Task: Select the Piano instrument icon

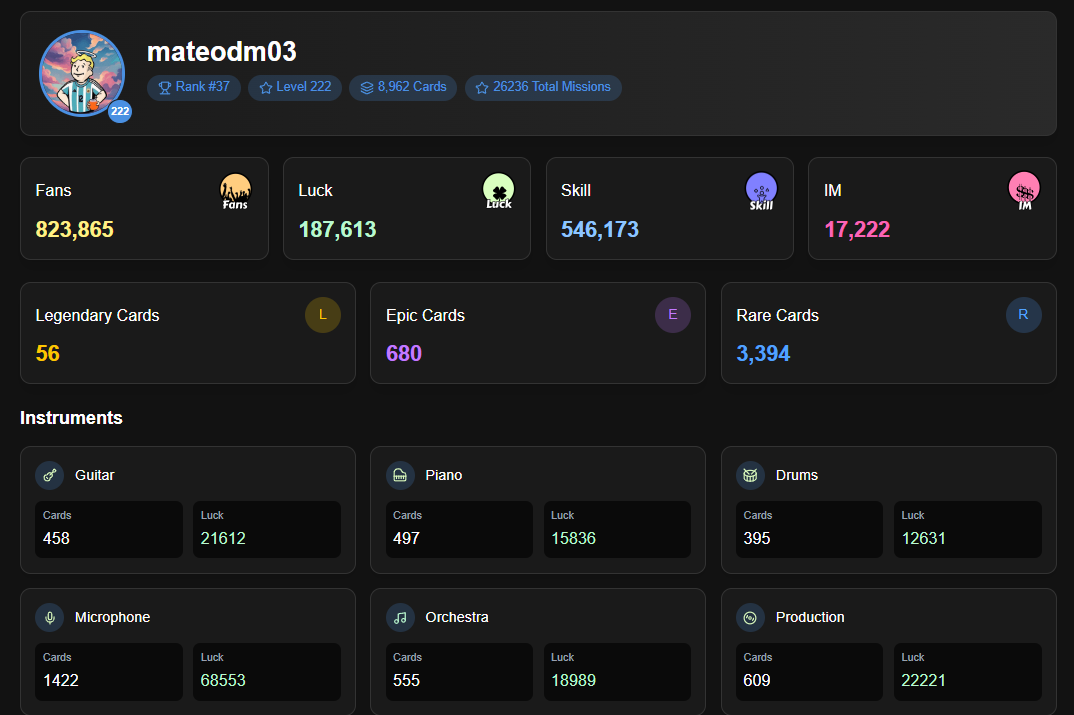Action: [x=400, y=475]
